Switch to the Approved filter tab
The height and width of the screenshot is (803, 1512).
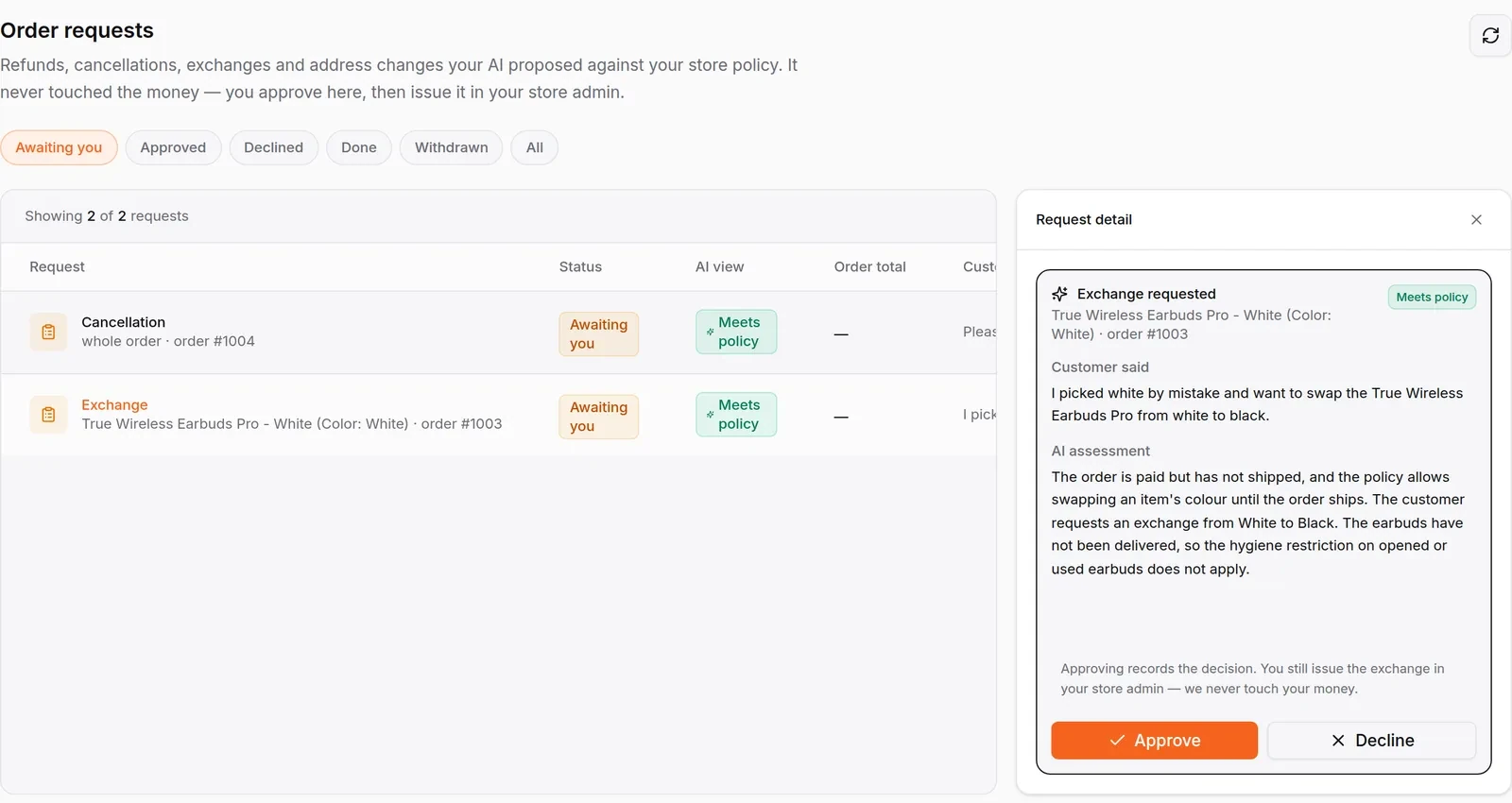(x=173, y=147)
